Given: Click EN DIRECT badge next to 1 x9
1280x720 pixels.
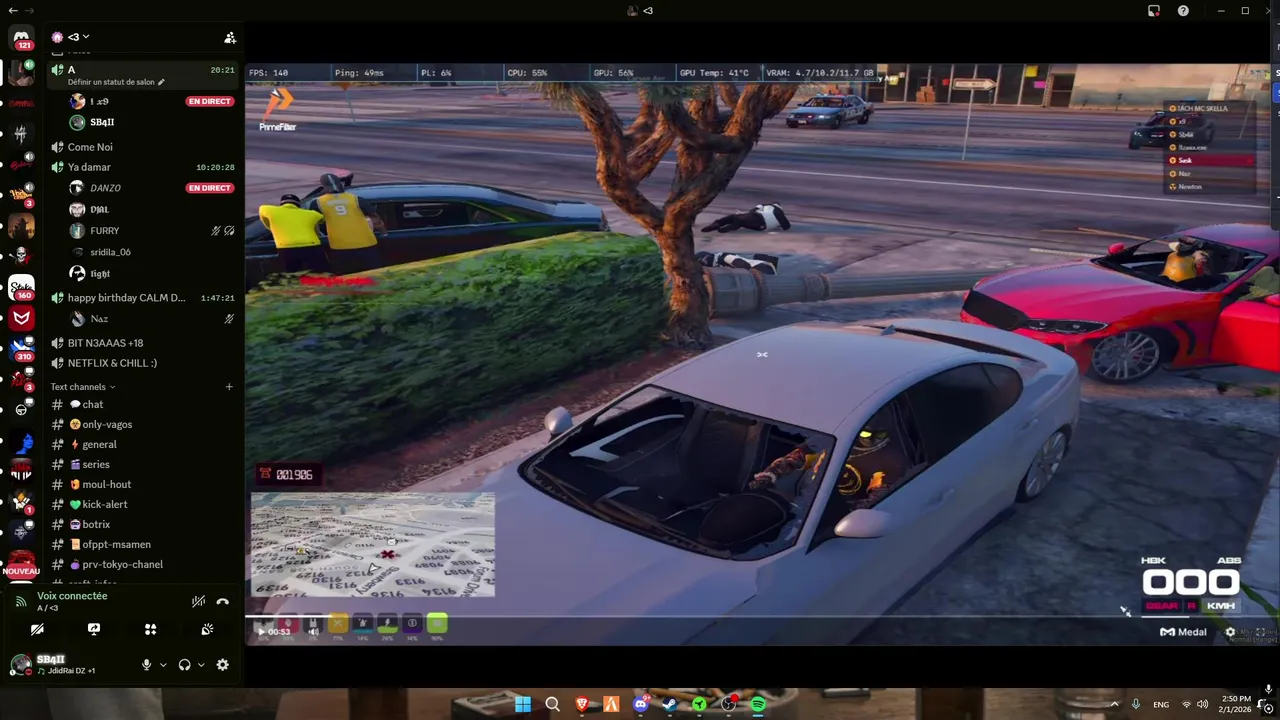Looking at the screenshot, I should pos(209,102).
